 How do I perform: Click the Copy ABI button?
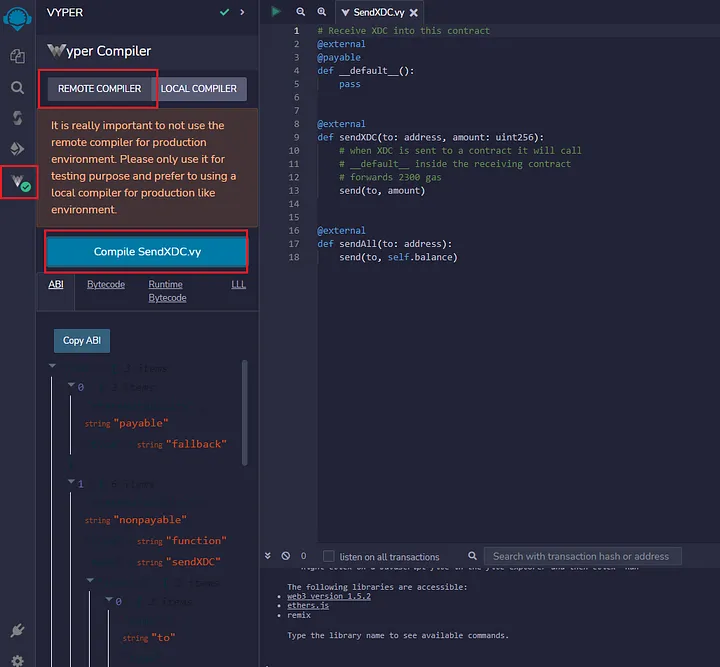pyautogui.click(x=82, y=341)
